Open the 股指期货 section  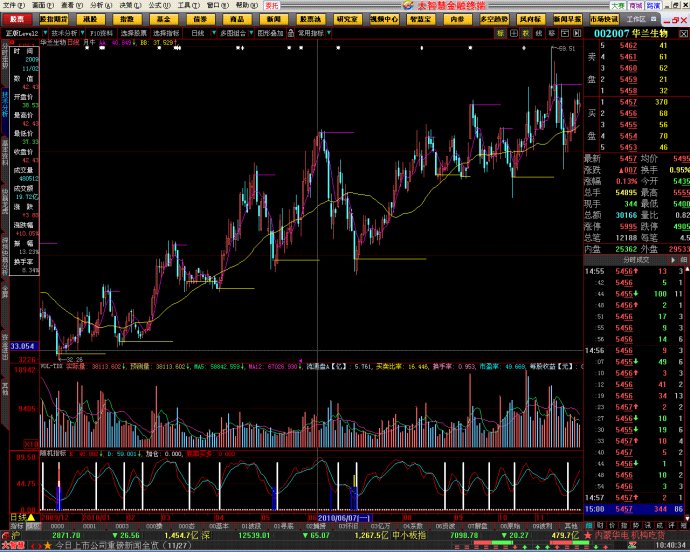point(55,19)
